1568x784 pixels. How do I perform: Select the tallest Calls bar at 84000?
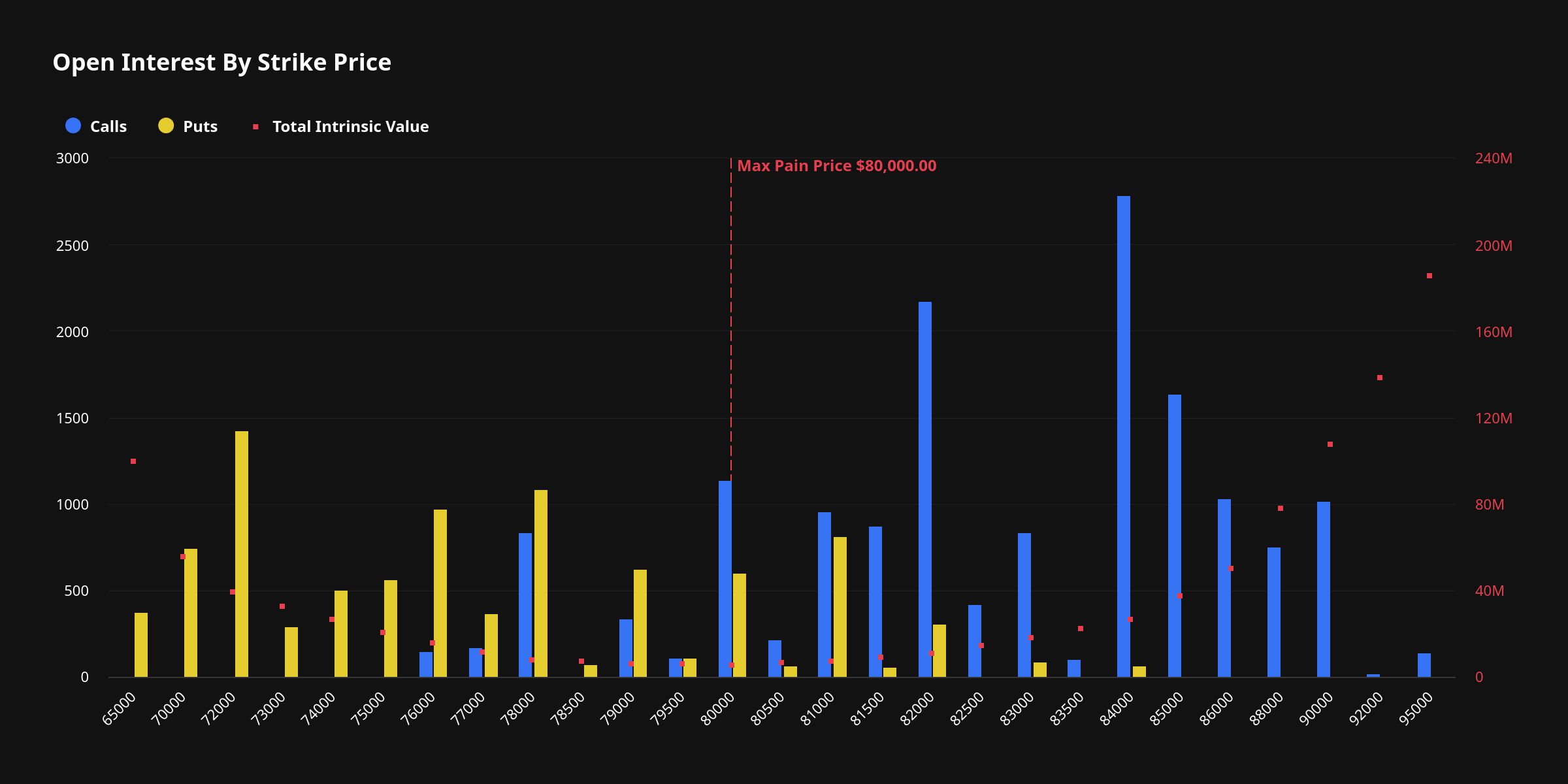coord(1124,436)
